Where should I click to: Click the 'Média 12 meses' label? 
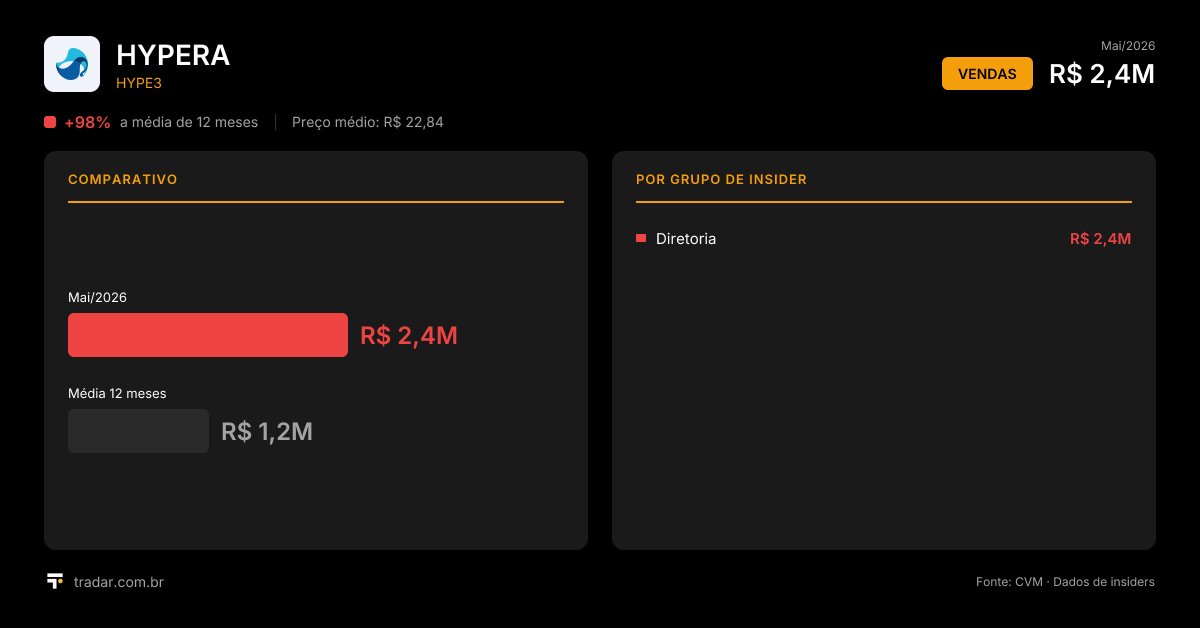tap(117, 393)
